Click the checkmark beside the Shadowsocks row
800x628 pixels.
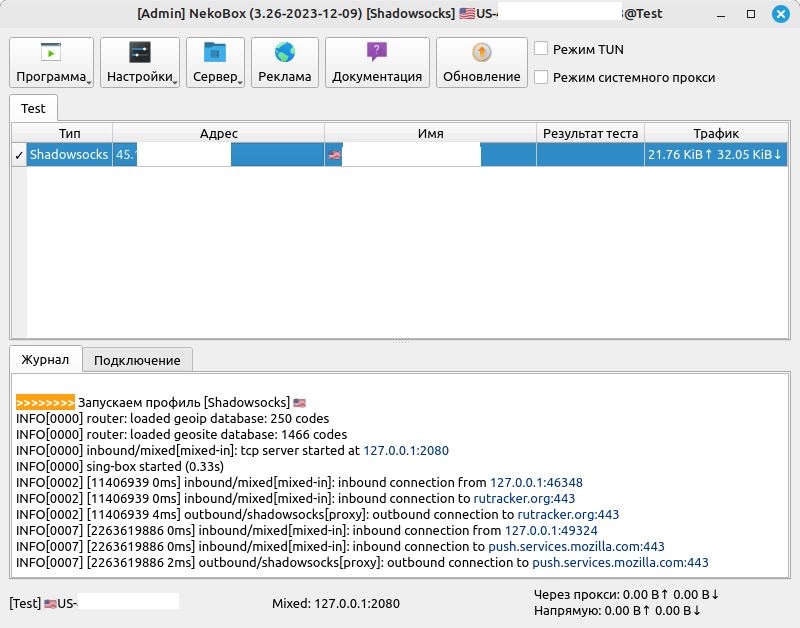click(x=19, y=155)
